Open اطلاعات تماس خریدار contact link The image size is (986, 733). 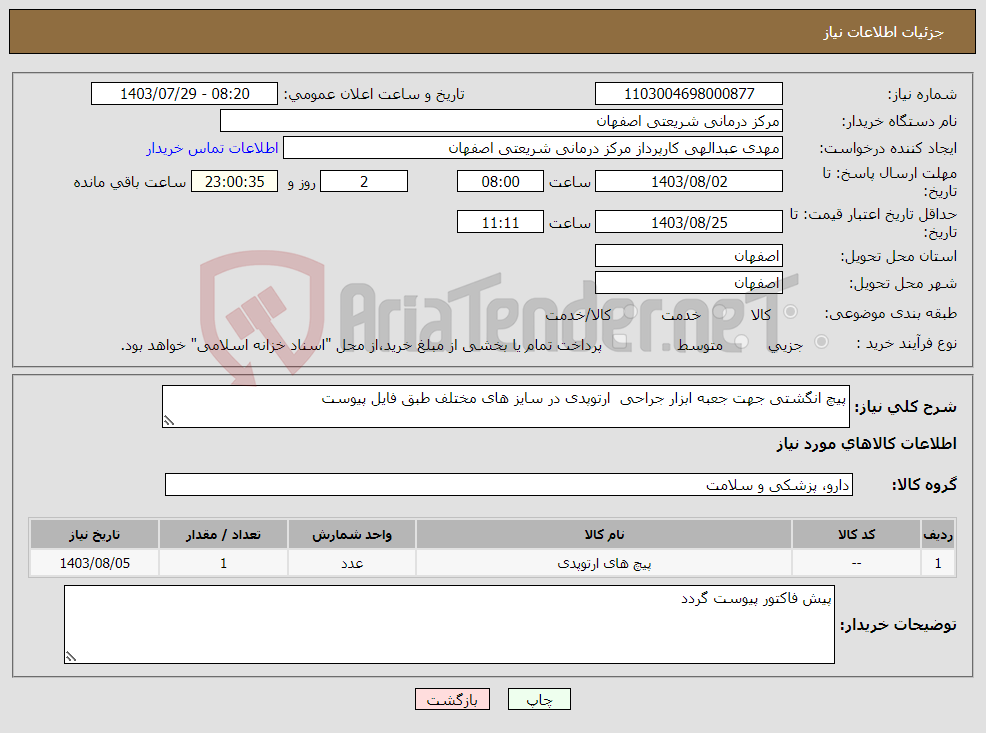click(213, 148)
